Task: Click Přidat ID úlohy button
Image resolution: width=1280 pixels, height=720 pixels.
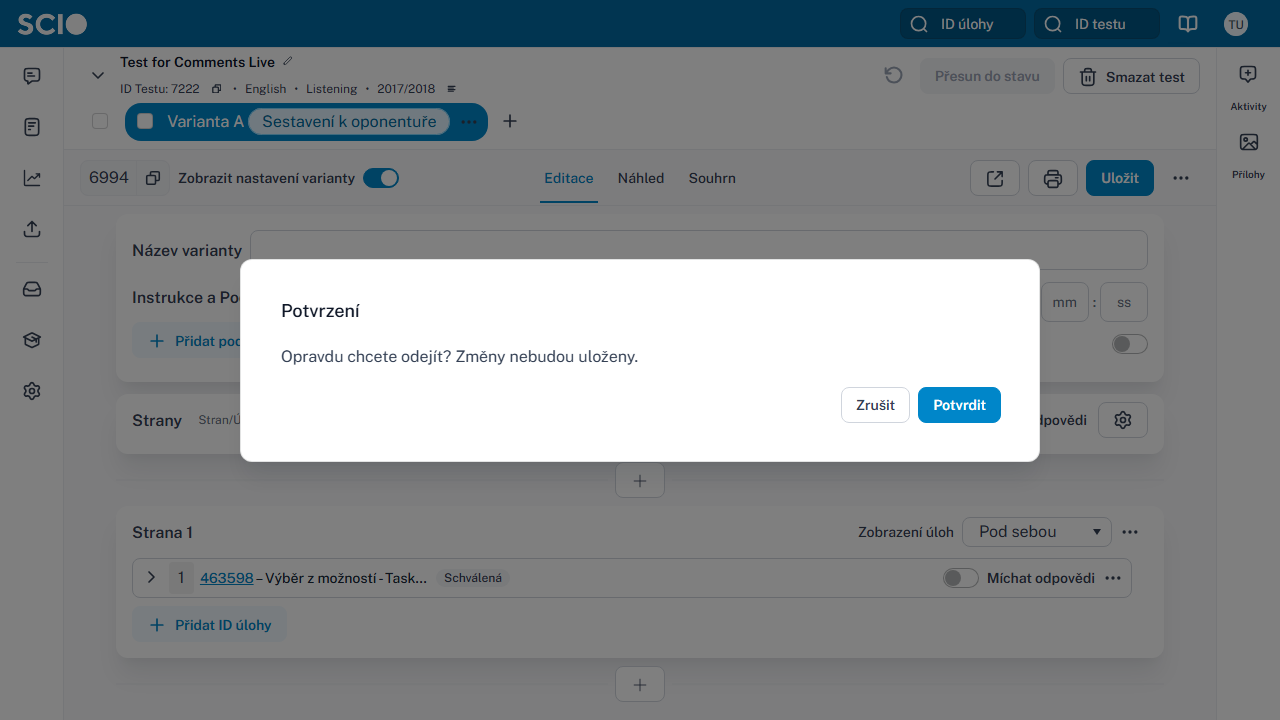Action: click(x=210, y=625)
